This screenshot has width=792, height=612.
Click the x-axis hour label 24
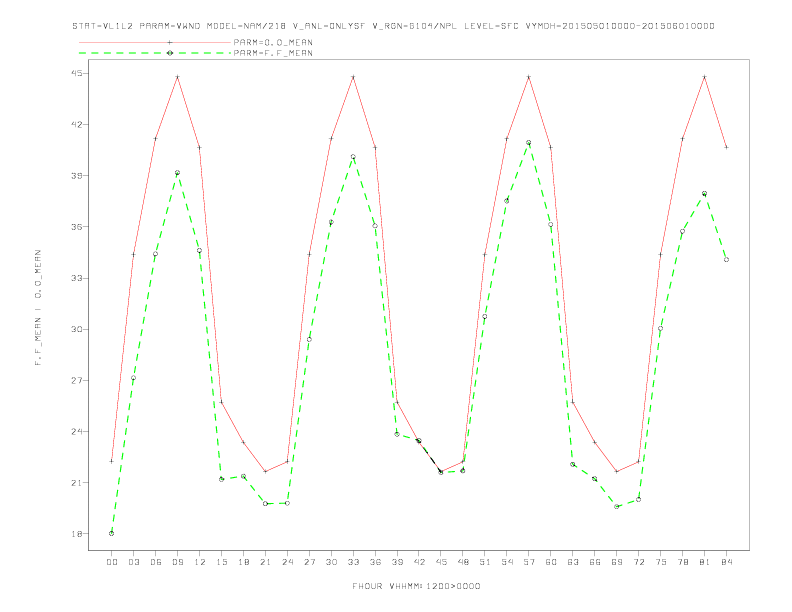tap(287, 562)
